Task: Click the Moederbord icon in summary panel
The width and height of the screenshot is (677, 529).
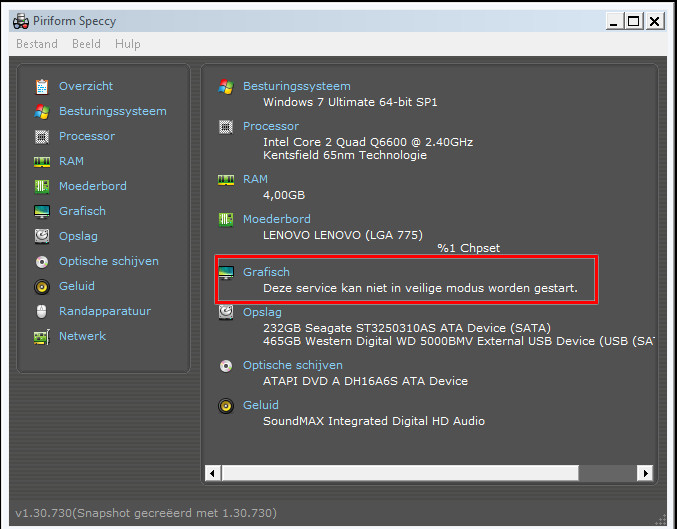Action: click(x=226, y=220)
